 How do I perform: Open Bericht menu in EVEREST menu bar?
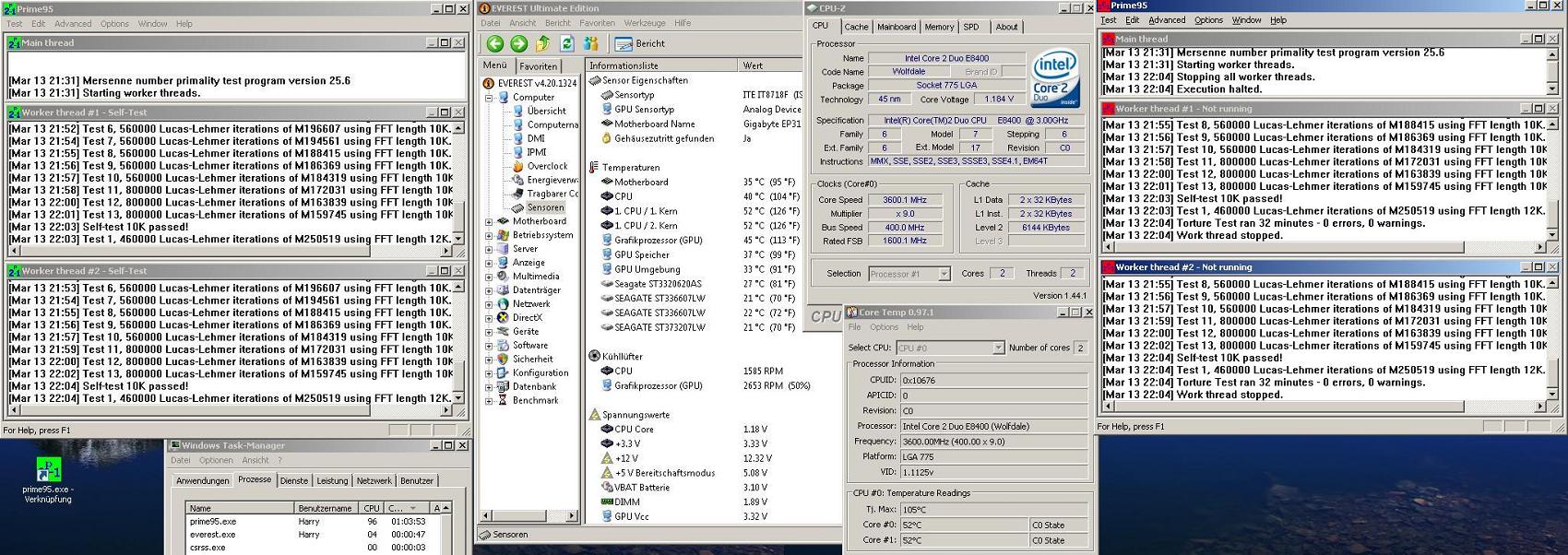(557, 23)
